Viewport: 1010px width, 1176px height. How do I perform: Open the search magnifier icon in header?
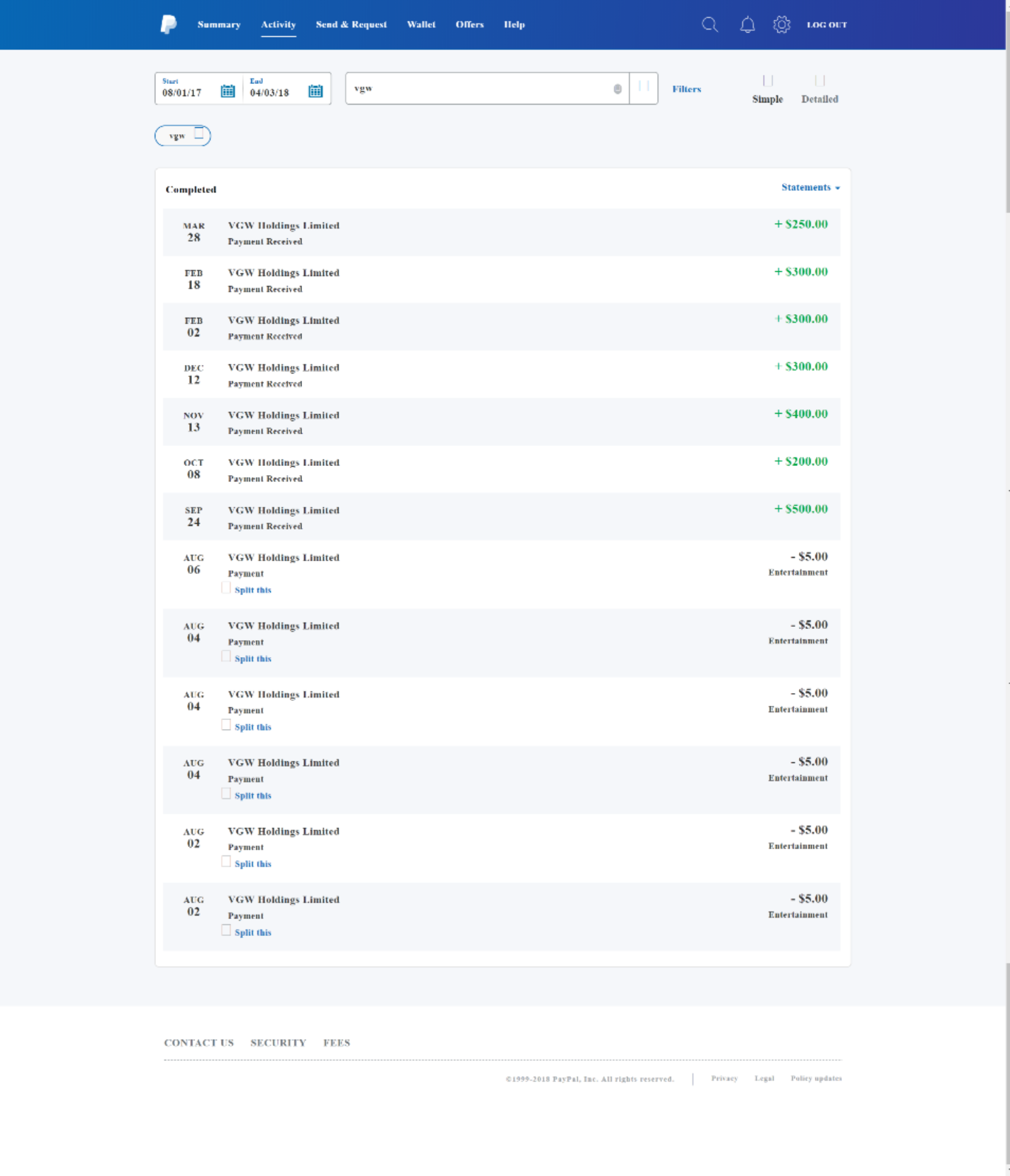(x=709, y=25)
